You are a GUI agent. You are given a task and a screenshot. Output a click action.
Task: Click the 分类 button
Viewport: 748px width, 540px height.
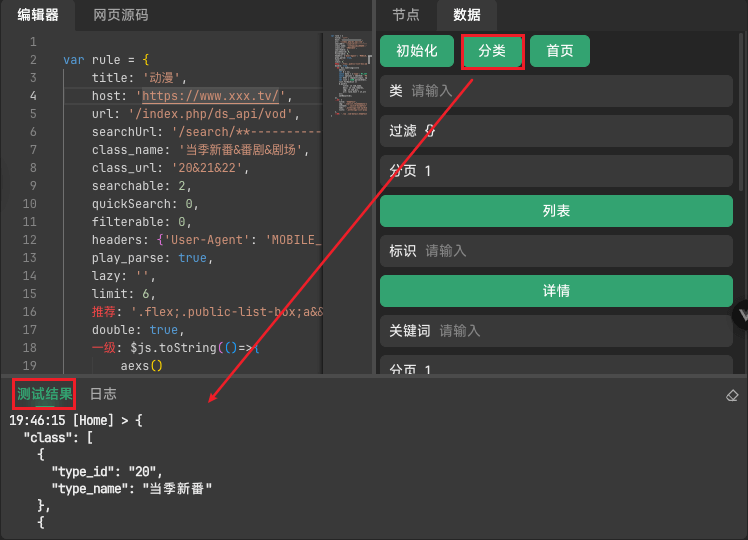(492, 51)
